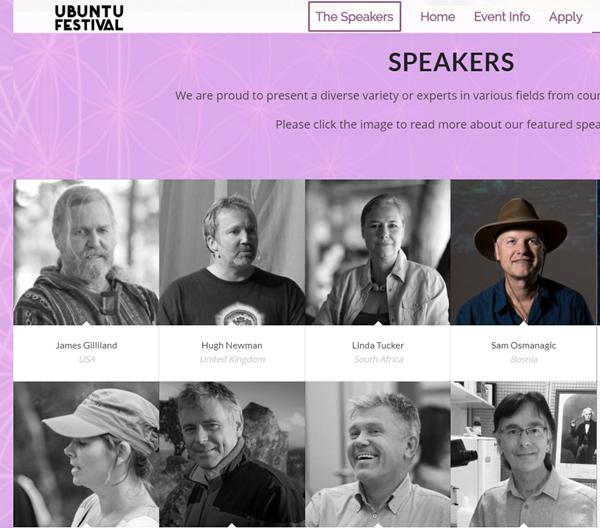Select the Linda Tucker name label
The width and height of the screenshot is (600, 528).
(x=378, y=345)
